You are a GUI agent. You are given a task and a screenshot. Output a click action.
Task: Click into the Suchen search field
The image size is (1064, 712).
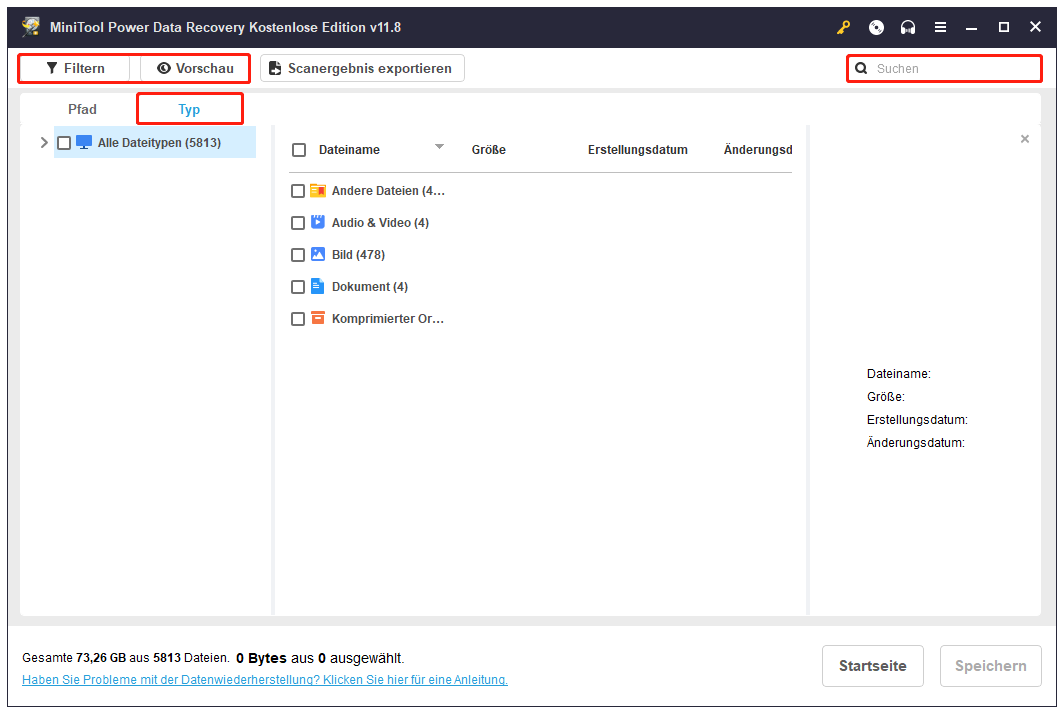click(x=945, y=69)
